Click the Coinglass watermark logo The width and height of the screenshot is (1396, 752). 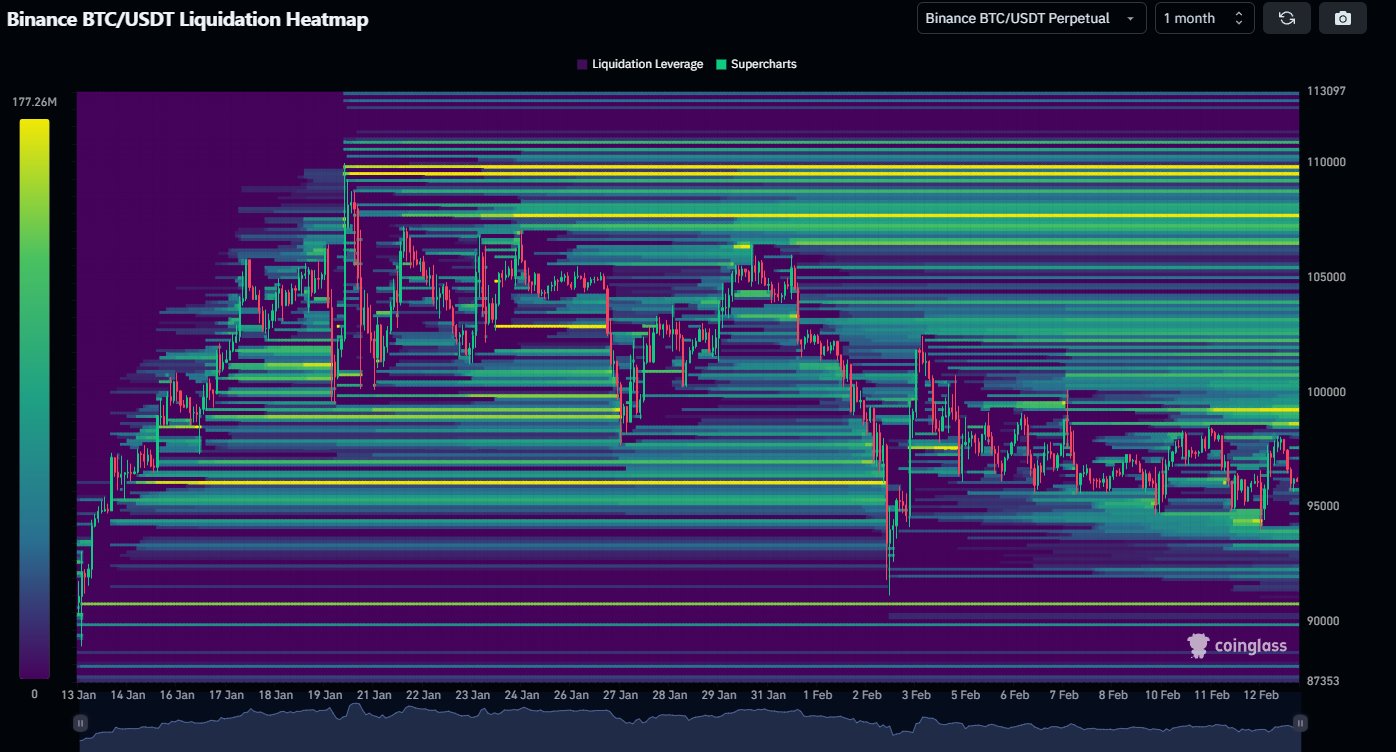[1237, 646]
